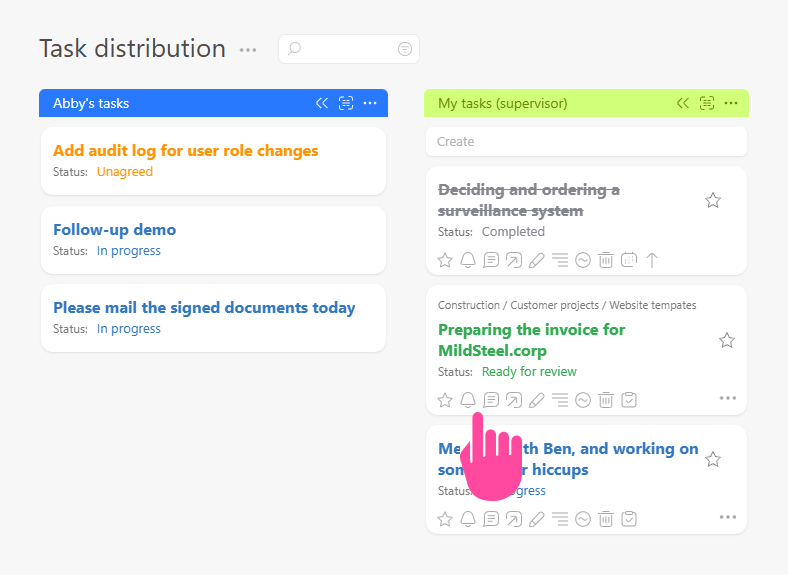Open three-dot menu beside Task distribution title
The height and width of the screenshot is (575, 788).
coord(248,49)
